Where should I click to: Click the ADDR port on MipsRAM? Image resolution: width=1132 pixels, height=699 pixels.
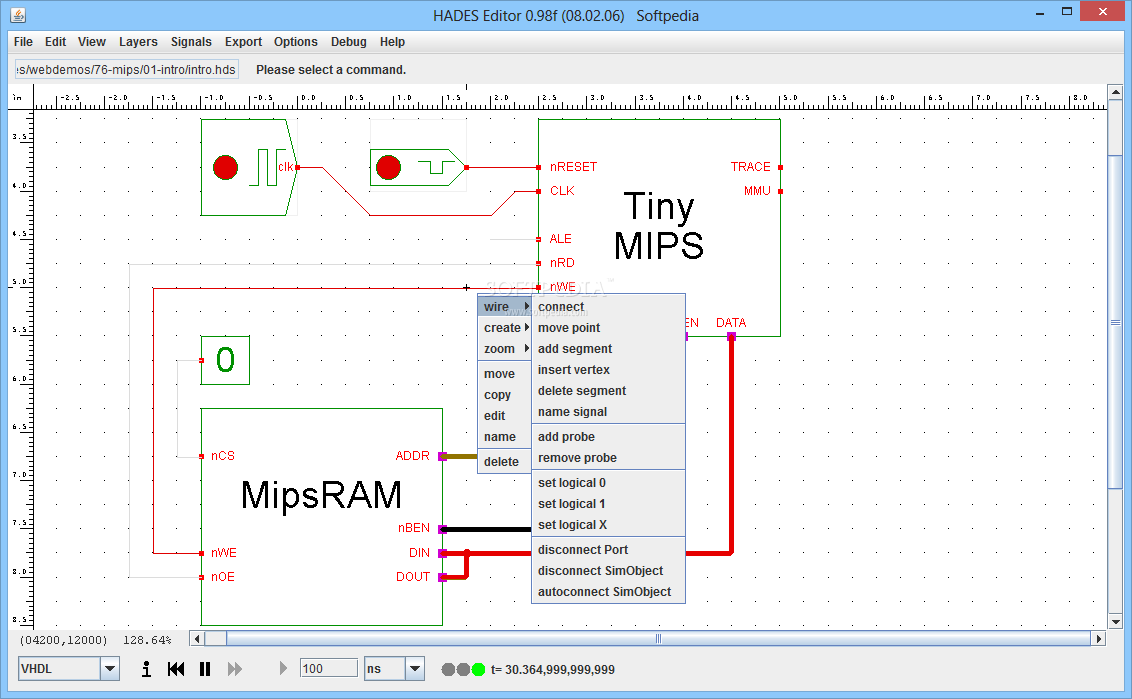pos(443,456)
